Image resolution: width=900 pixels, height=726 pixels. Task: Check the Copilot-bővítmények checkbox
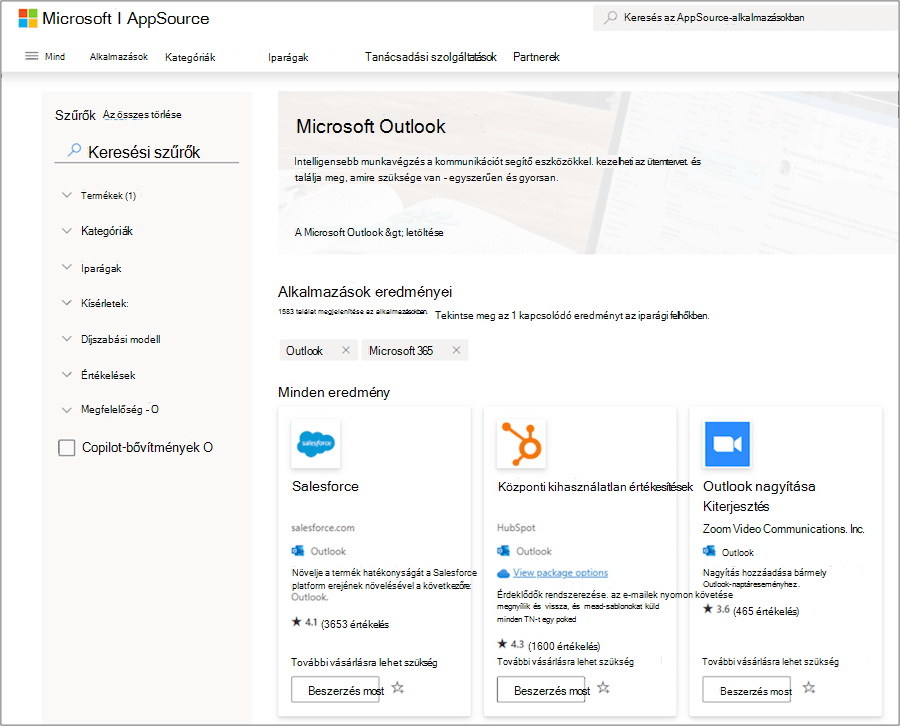pyautogui.click(x=67, y=448)
